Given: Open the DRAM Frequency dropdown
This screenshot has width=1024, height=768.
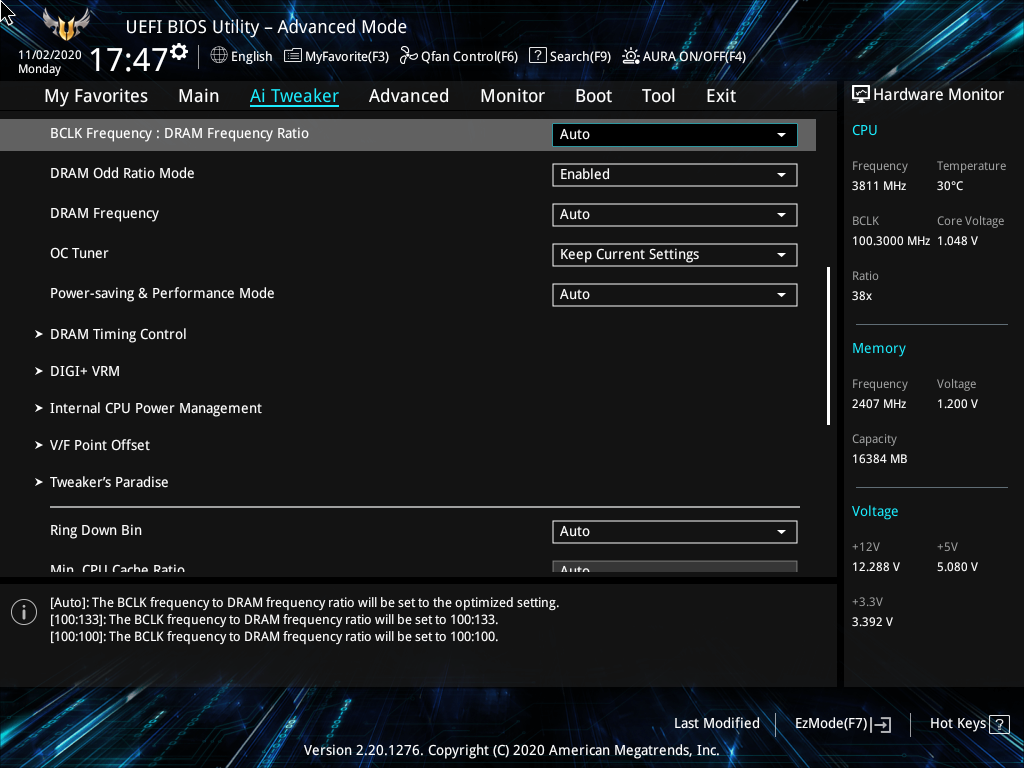Looking at the screenshot, I should (x=675, y=215).
